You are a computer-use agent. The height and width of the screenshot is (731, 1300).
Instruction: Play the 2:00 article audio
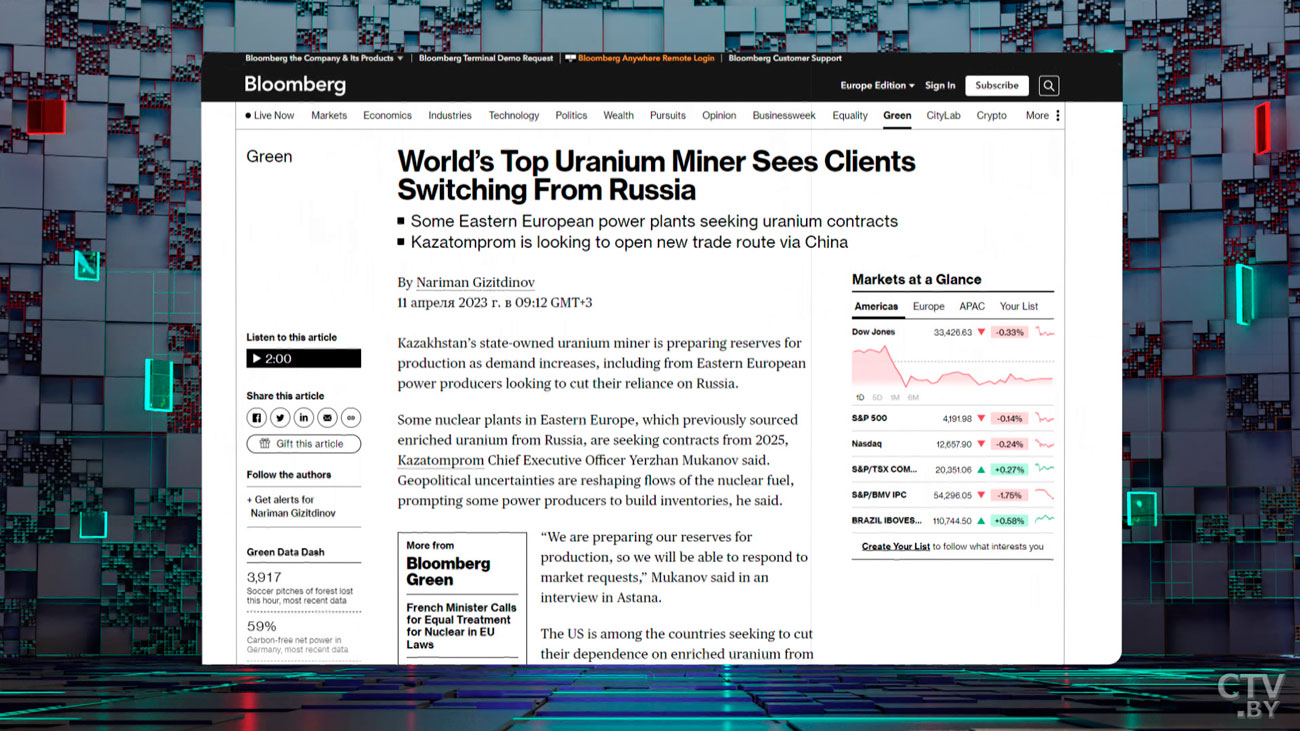pos(304,359)
